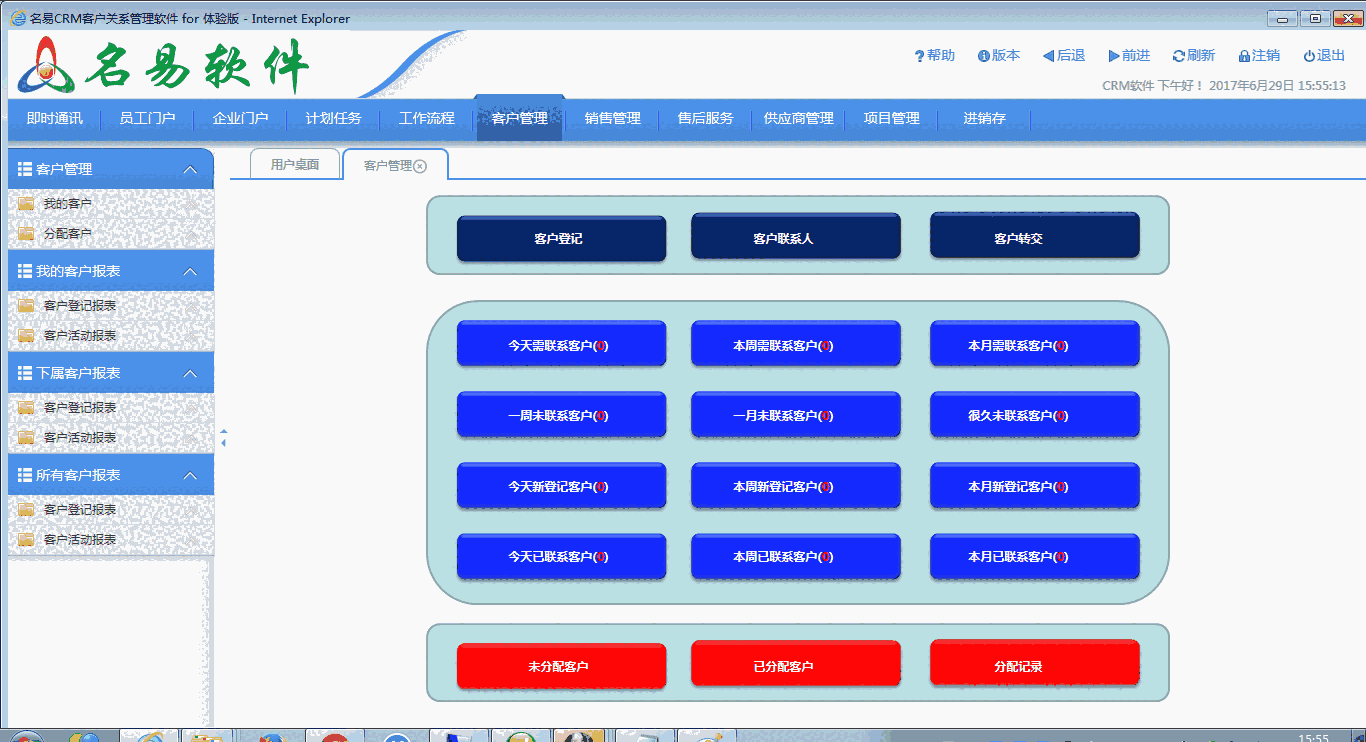Open the 我的客户 folder icon in sidebar
Screen dimensions: 1366x742
[x=25, y=202]
